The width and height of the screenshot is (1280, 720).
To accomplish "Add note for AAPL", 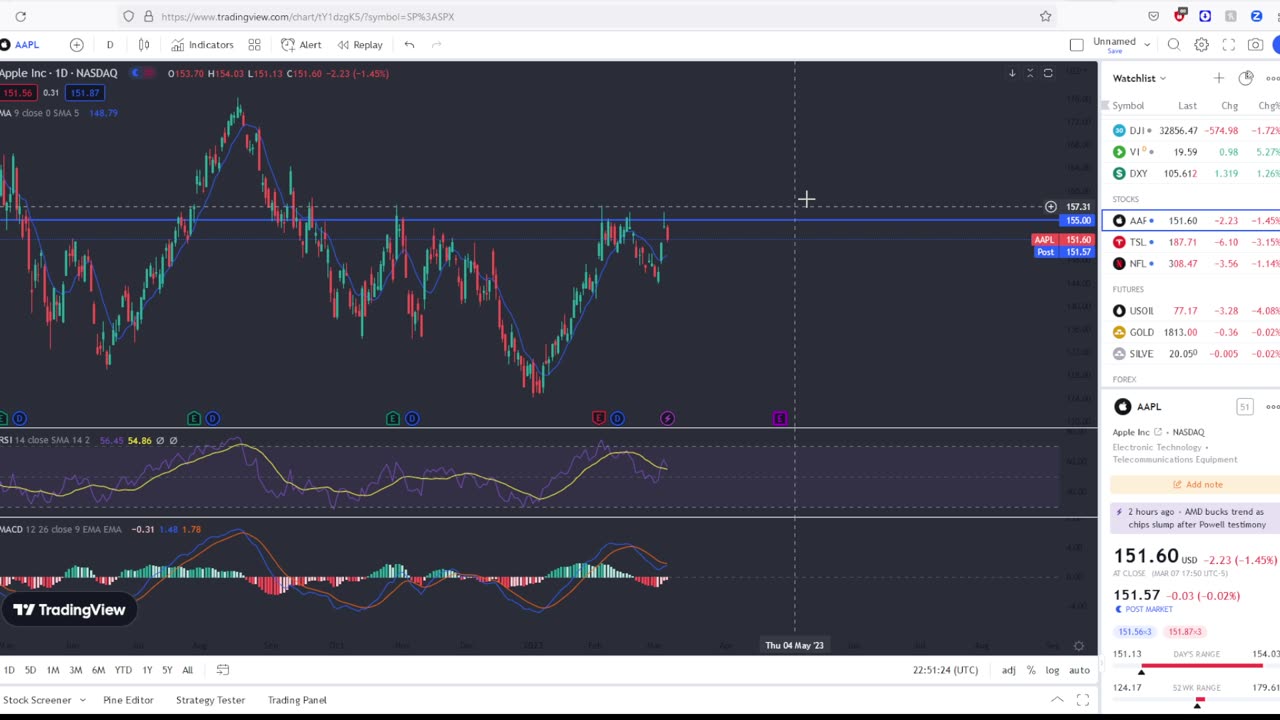I will click(x=1197, y=484).
